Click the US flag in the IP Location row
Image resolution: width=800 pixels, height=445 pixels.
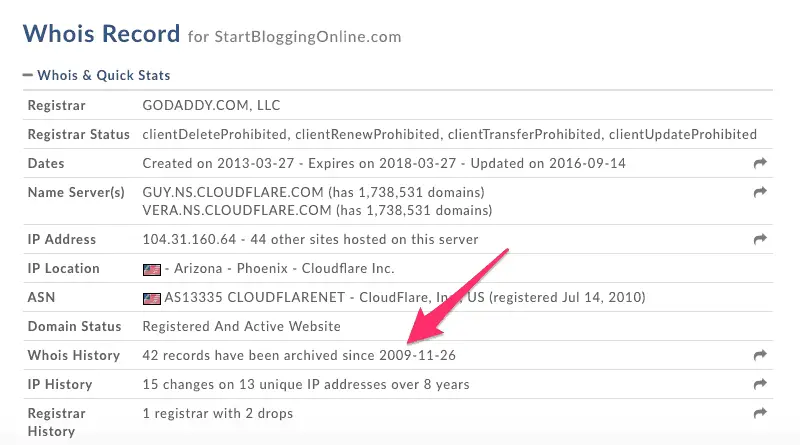point(152,269)
